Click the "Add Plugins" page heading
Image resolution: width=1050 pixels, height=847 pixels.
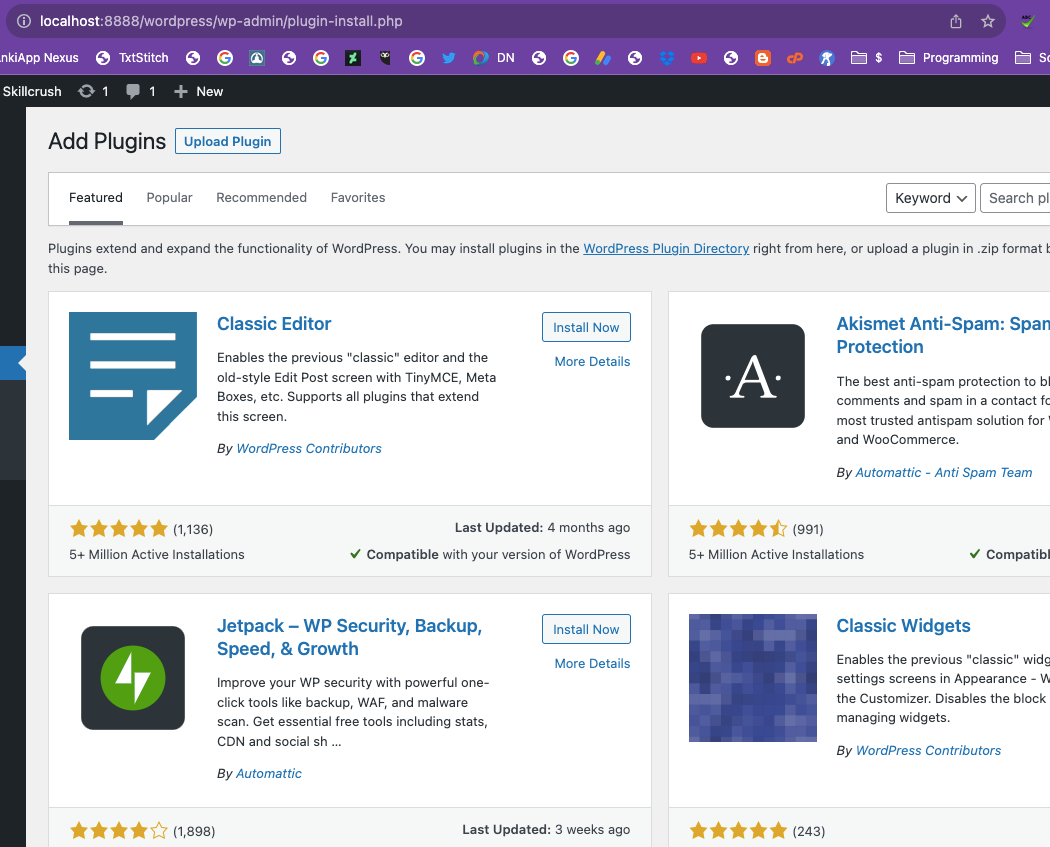point(107,141)
